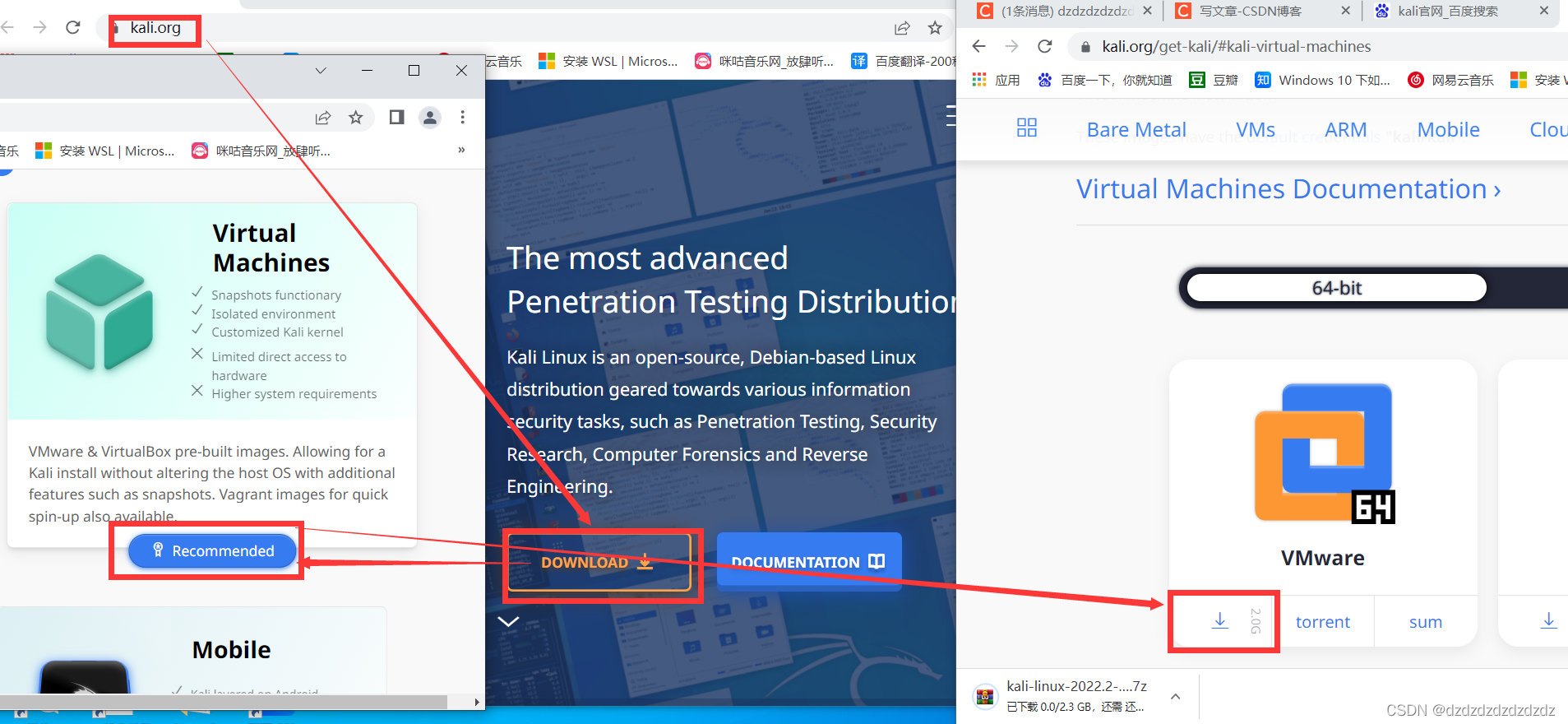This screenshot has height=724, width=1568.
Task: Close the kali官网_百度搜索 tab
Action: pyautogui.click(x=1544, y=11)
